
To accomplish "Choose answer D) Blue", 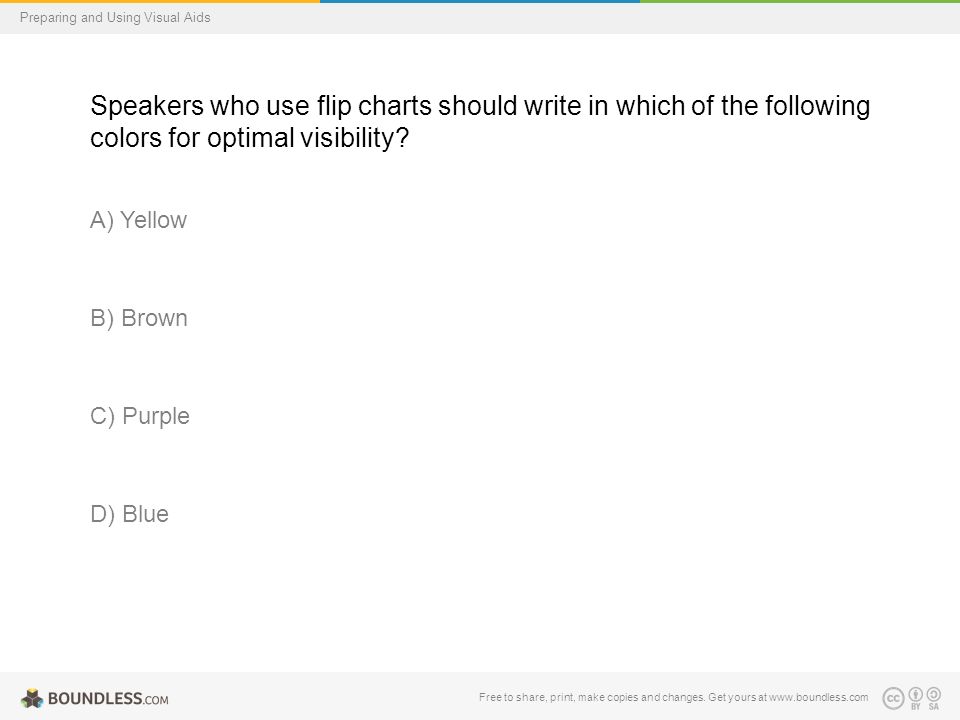I will pos(129,514).
